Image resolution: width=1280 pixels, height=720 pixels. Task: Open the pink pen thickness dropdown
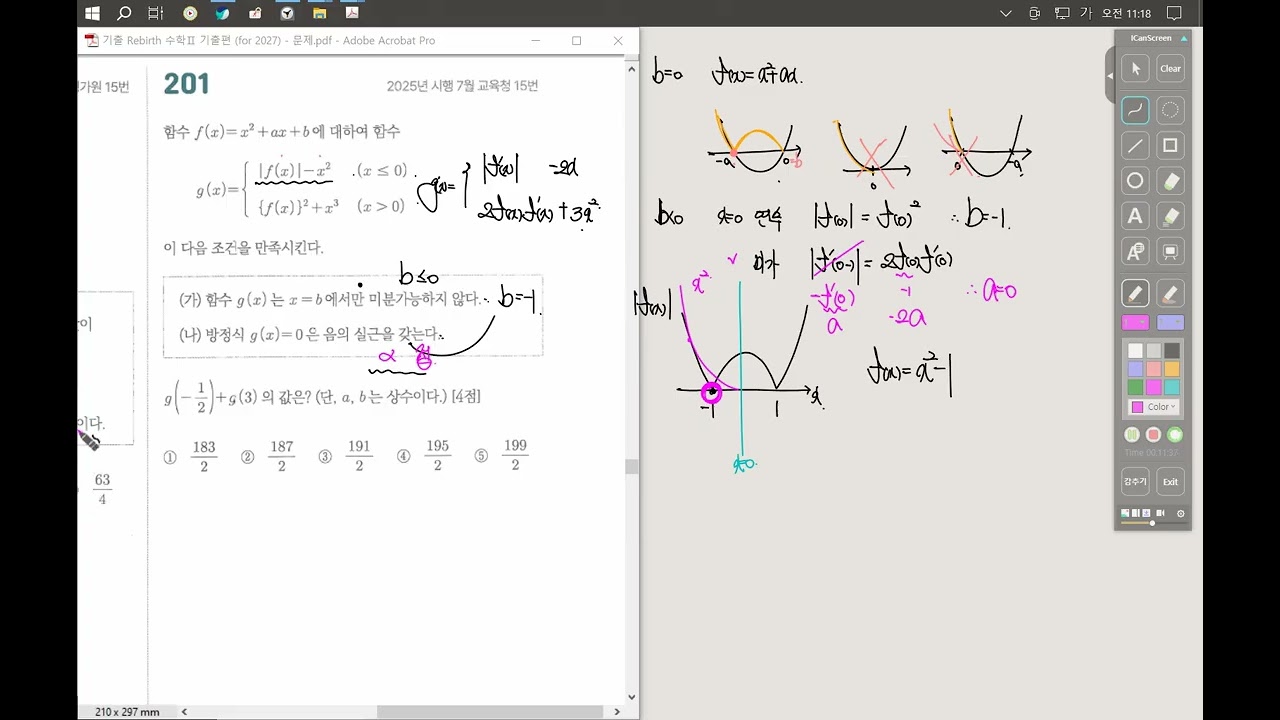1135,322
